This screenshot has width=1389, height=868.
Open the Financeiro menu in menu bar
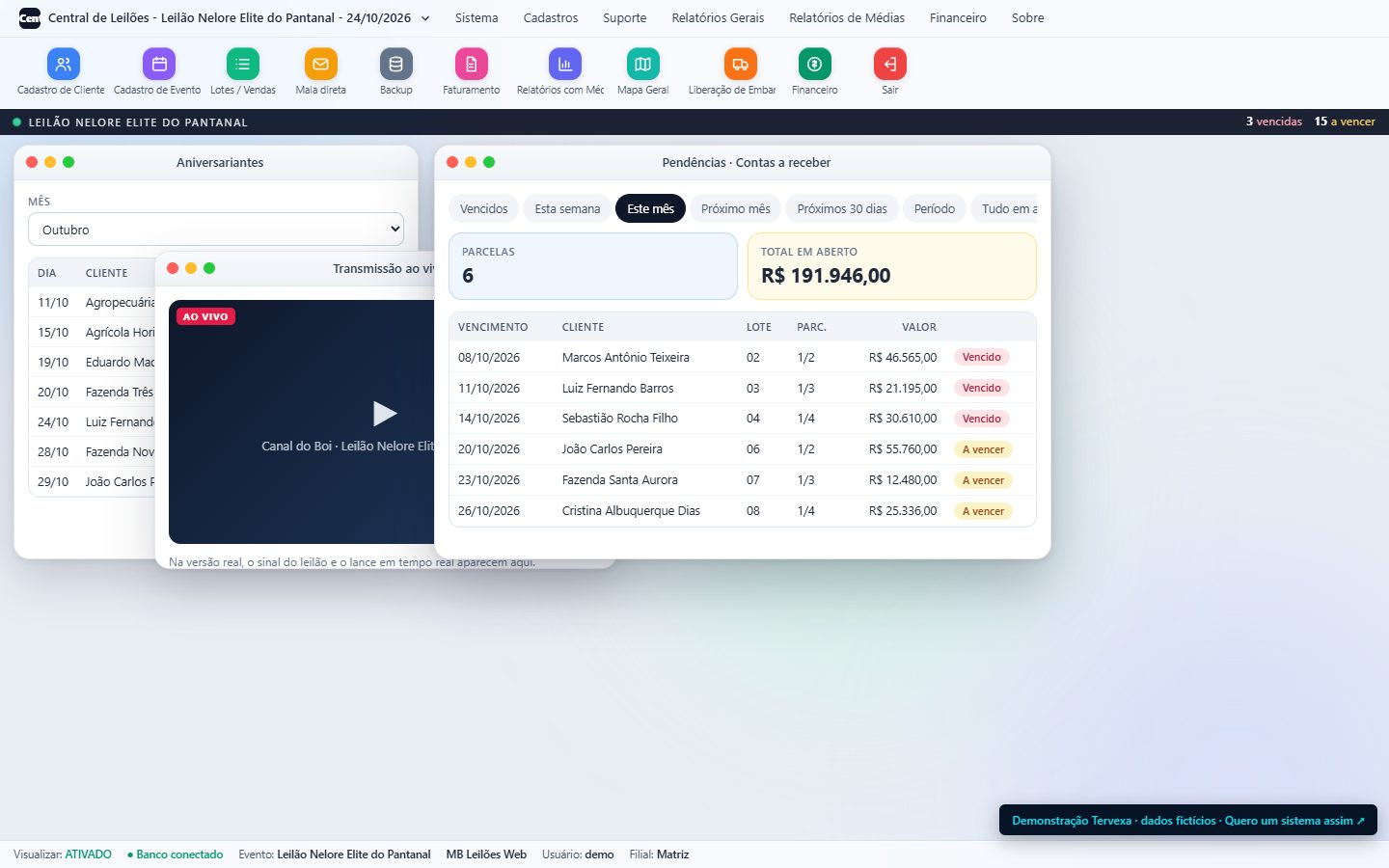pyautogui.click(x=958, y=18)
